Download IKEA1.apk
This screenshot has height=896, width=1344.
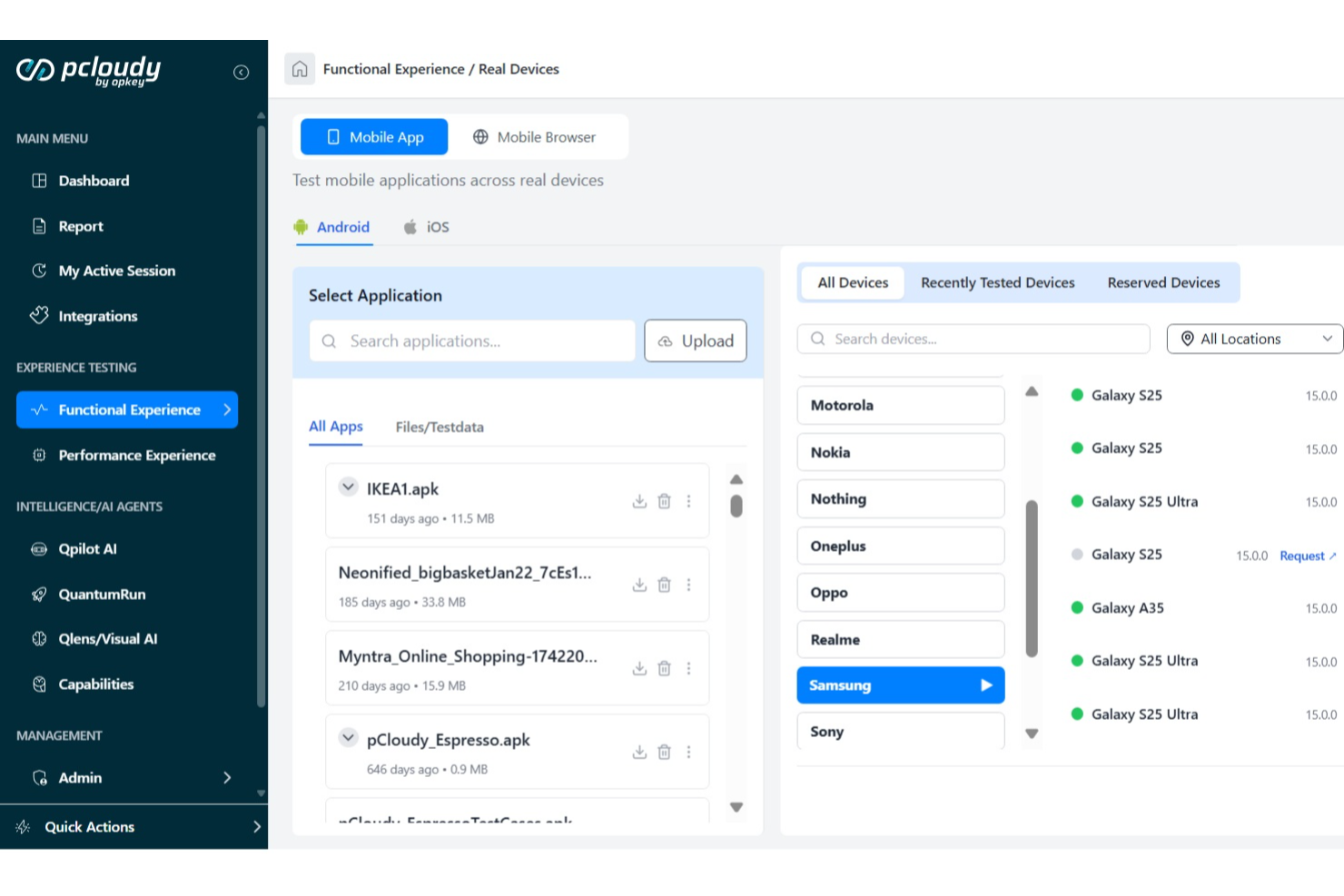click(639, 501)
